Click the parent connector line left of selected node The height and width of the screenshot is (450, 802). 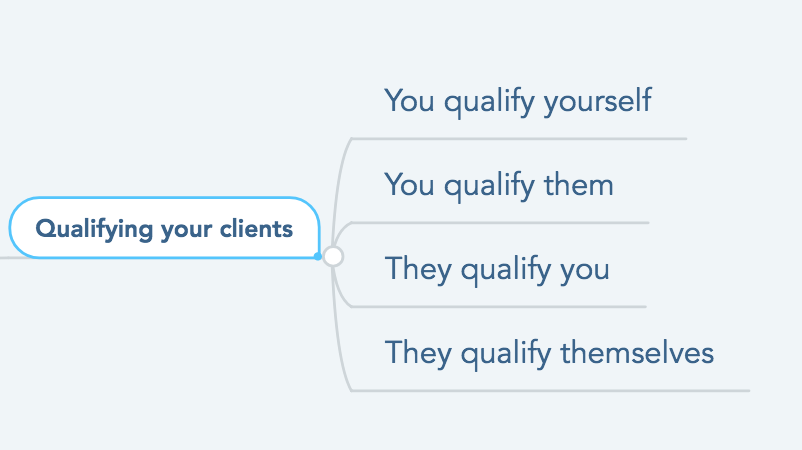[x=5, y=258]
